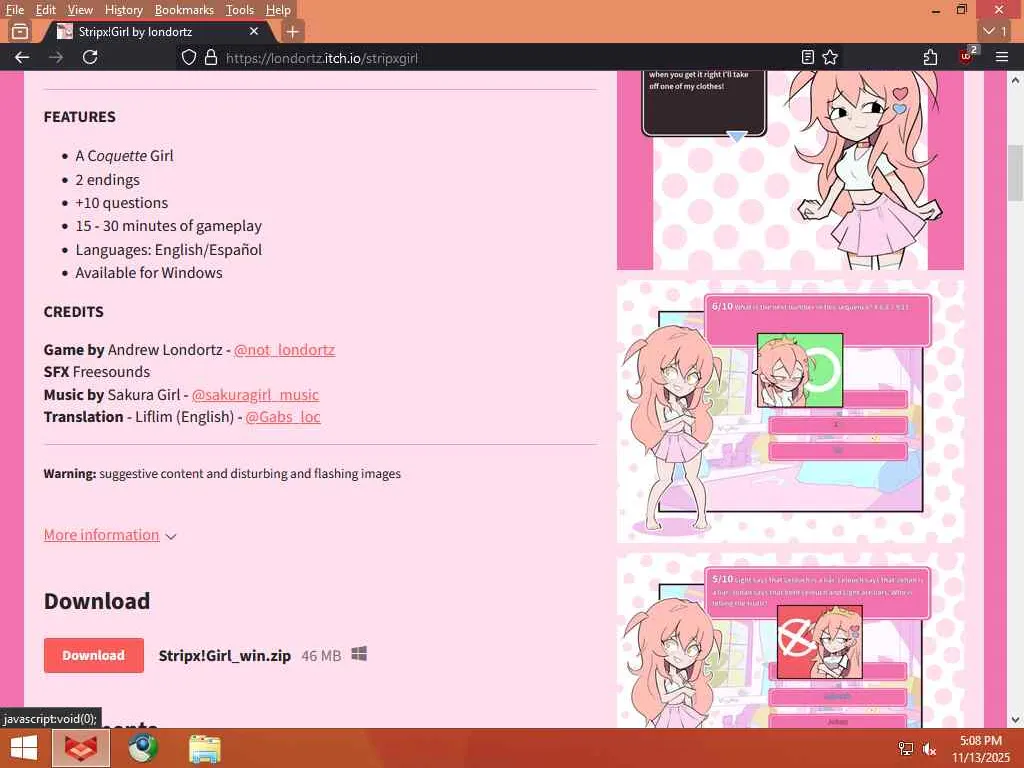1024x768 pixels.
Task: Open the Tools menu
Action: (x=240, y=10)
